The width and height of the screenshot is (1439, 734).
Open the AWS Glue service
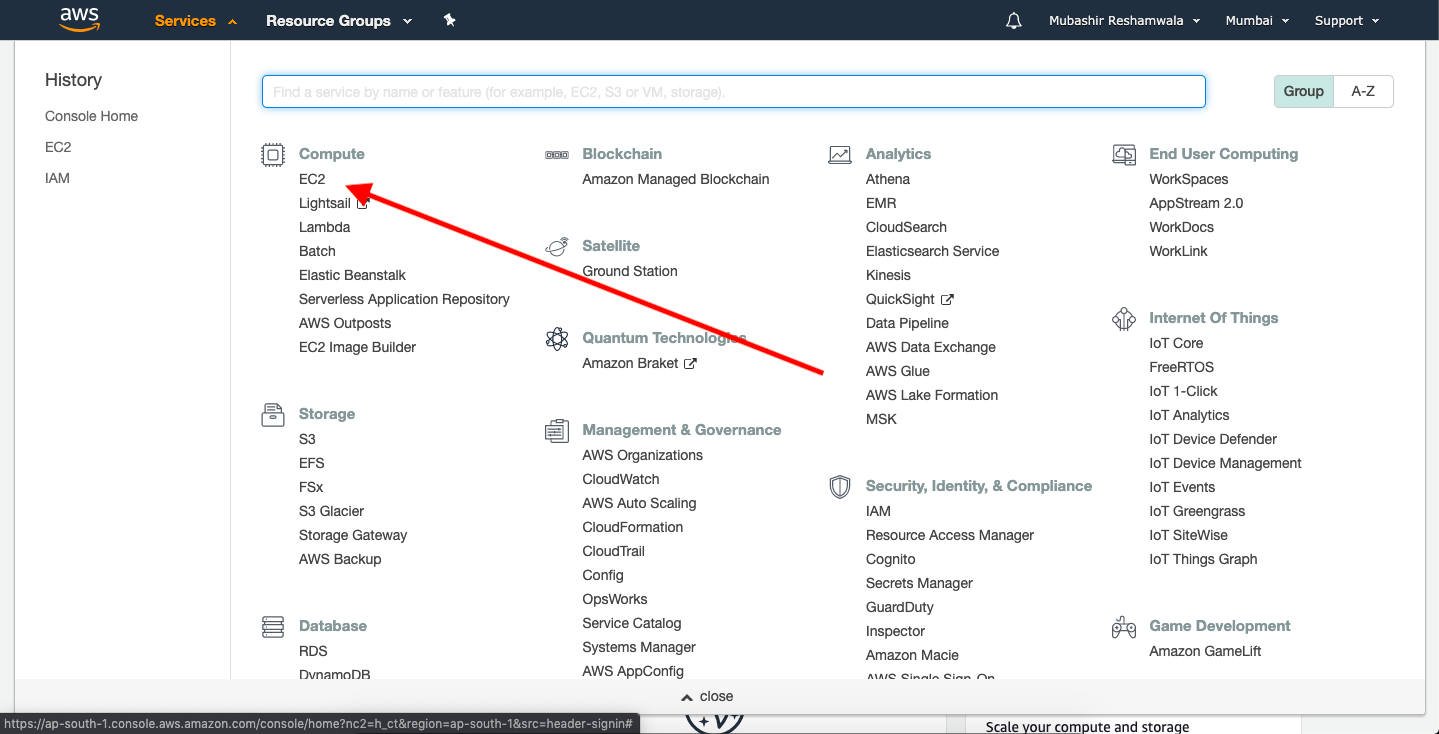pyautogui.click(x=898, y=371)
